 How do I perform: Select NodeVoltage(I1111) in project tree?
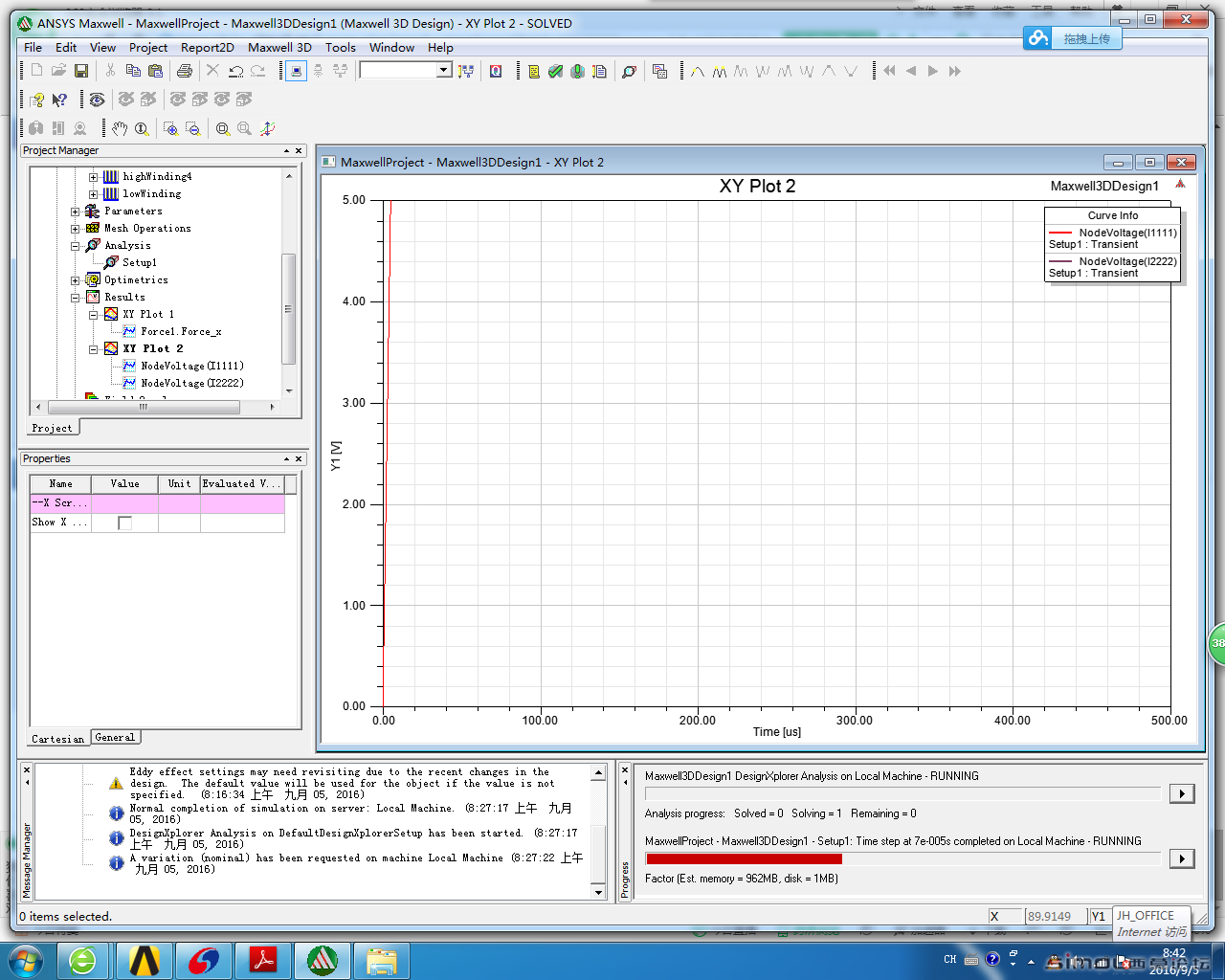point(192,366)
